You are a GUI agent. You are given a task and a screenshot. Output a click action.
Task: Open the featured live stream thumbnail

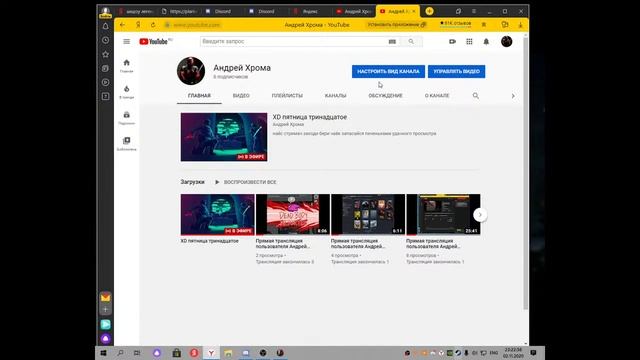224,137
